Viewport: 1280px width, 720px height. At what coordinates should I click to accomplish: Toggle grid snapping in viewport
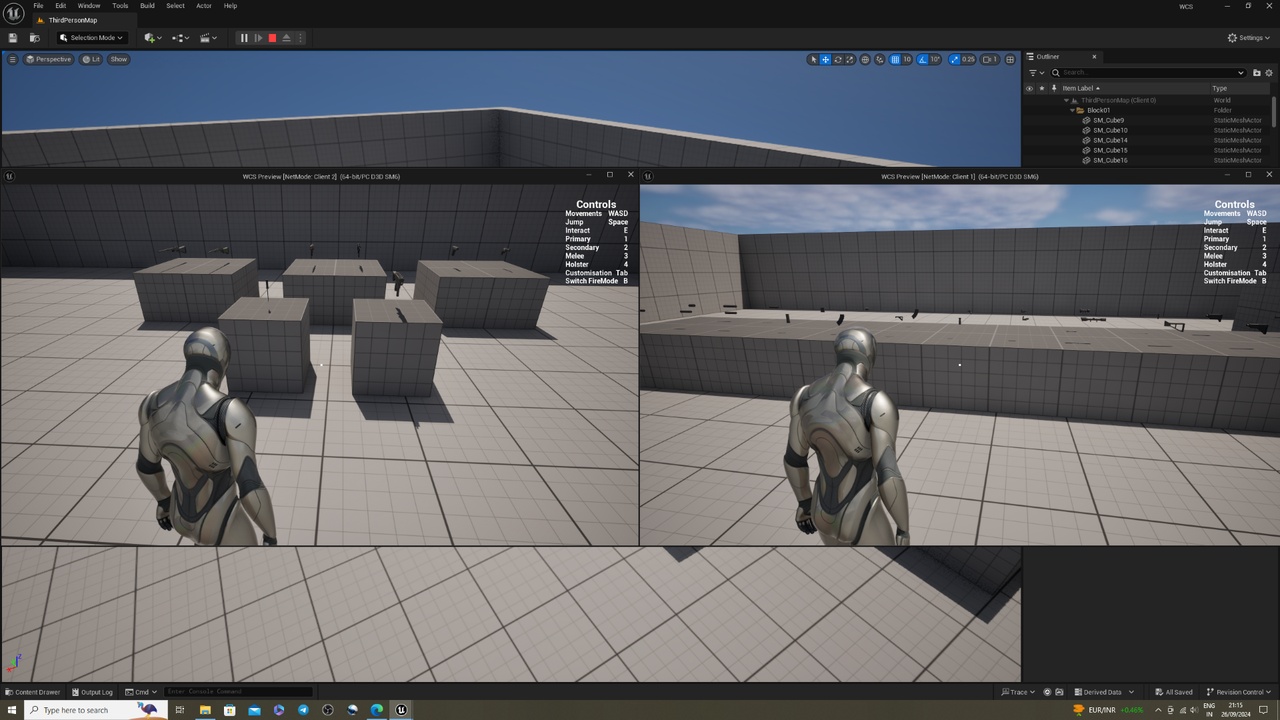[895, 59]
